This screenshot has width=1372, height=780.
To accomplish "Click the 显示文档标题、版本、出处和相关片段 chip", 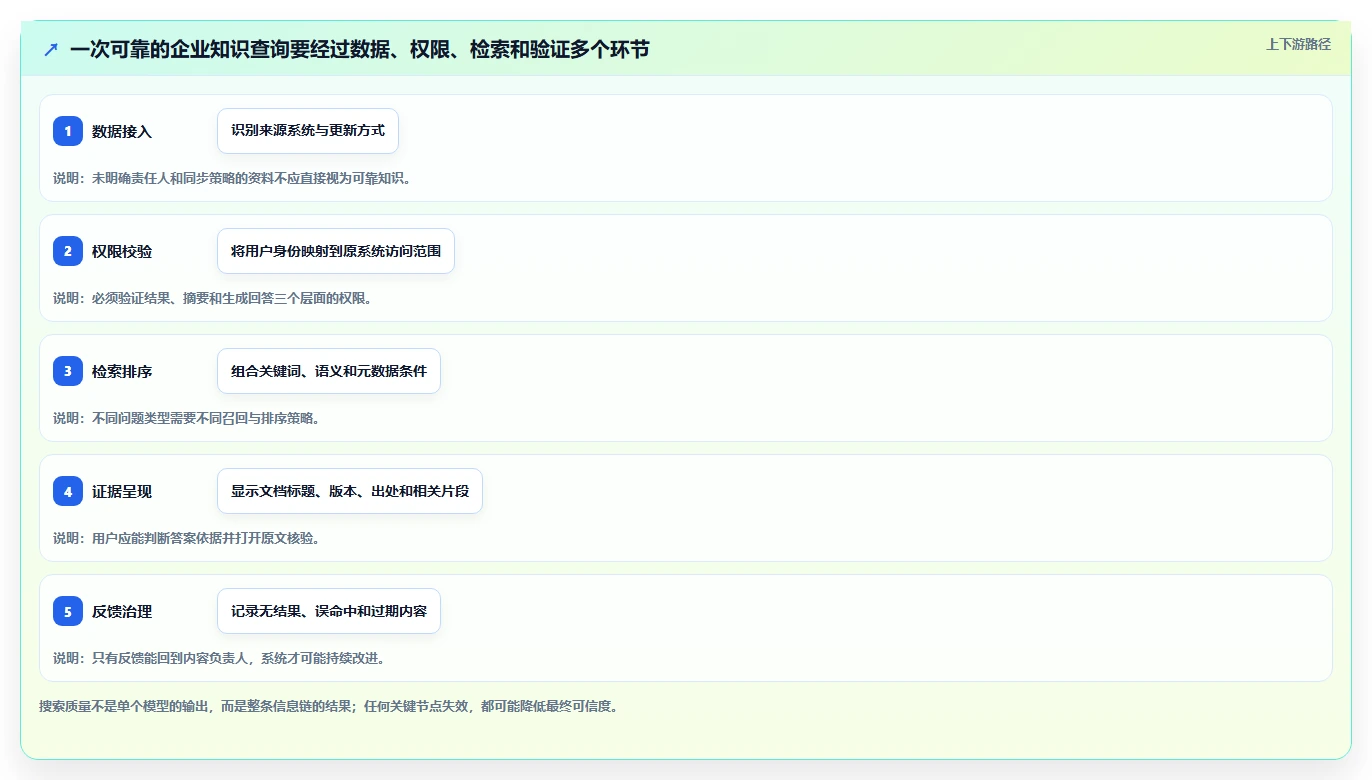I will 350,491.
